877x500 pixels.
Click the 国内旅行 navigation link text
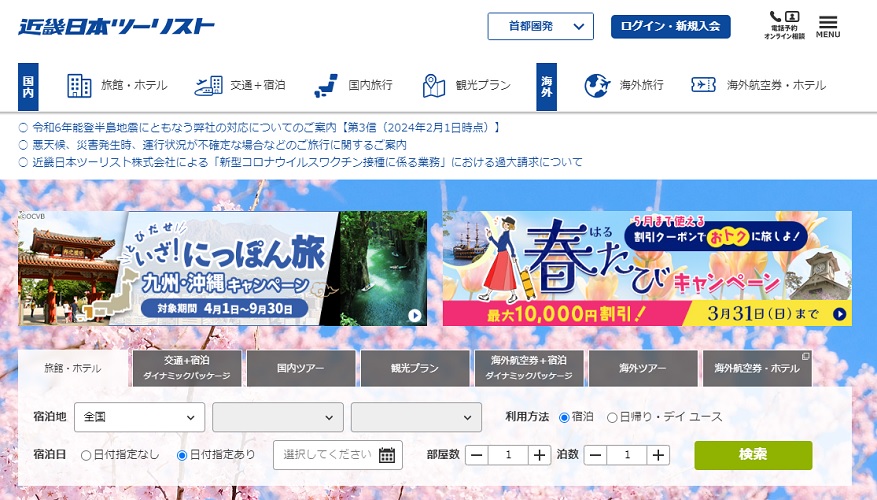click(x=370, y=85)
